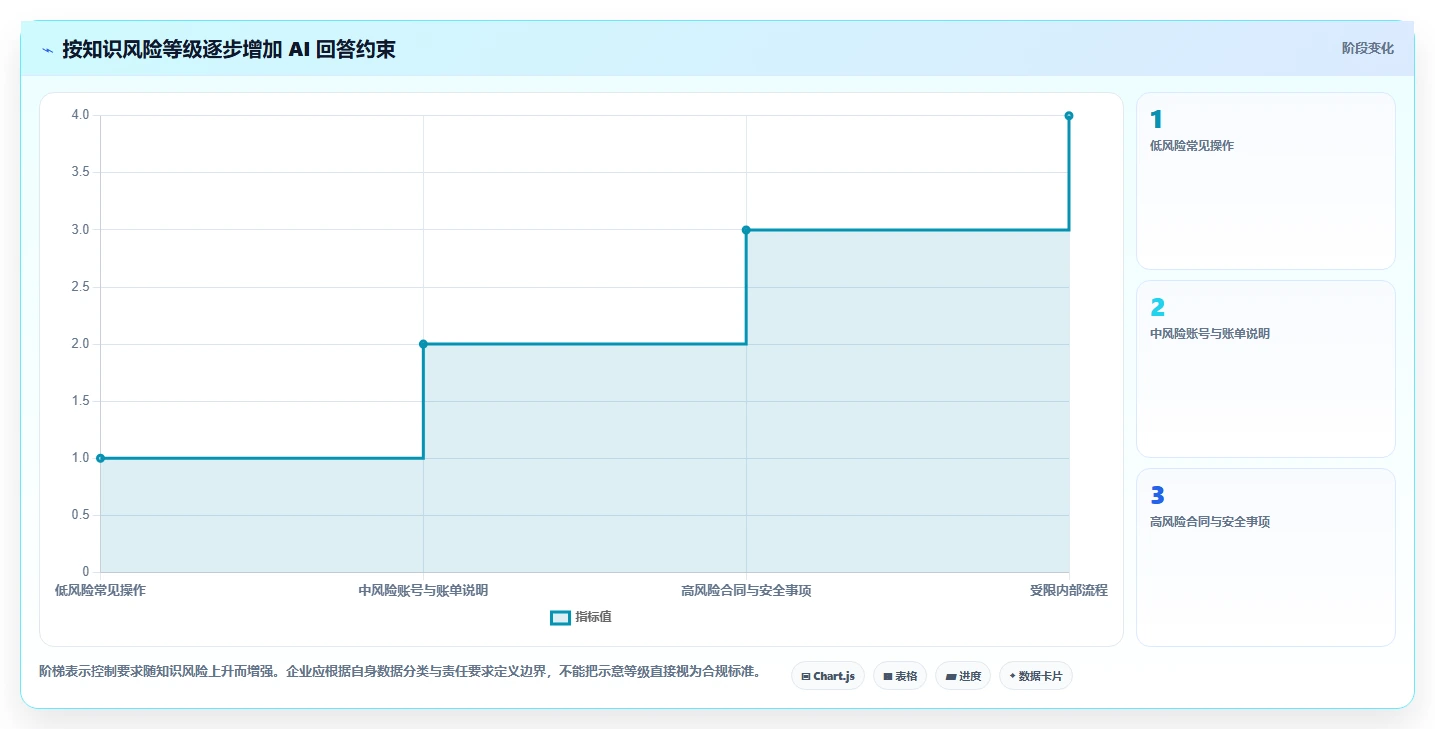Viewport: 1435px width, 729px height.
Task: Open the card numbered 3 高风险合同与安全事项
Action: (1265, 557)
